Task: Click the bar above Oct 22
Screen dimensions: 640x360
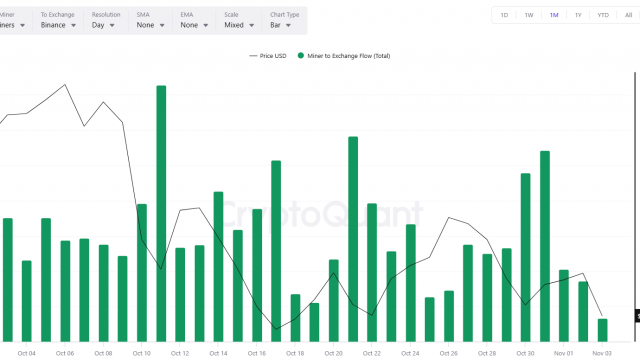Action: pos(372,272)
